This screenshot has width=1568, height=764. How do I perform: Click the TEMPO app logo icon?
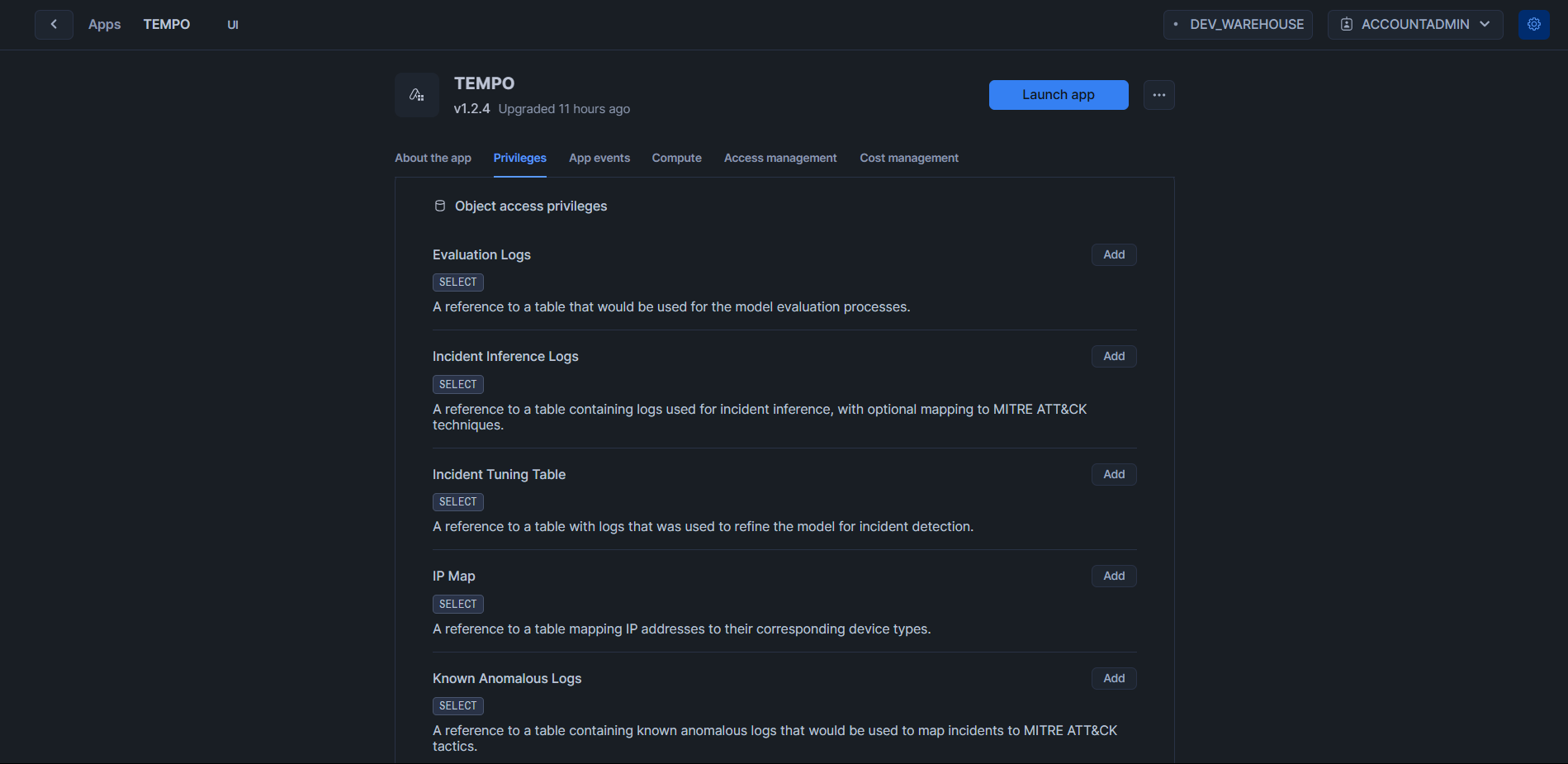[417, 95]
